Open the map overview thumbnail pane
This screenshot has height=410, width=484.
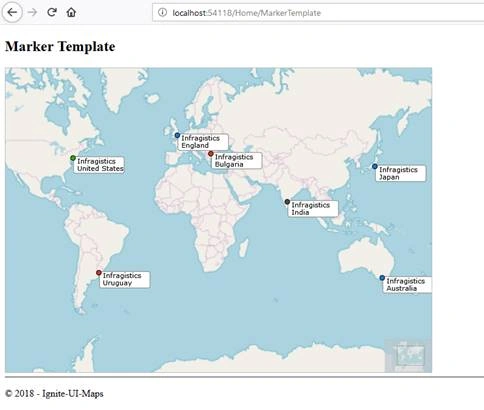coord(408,356)
